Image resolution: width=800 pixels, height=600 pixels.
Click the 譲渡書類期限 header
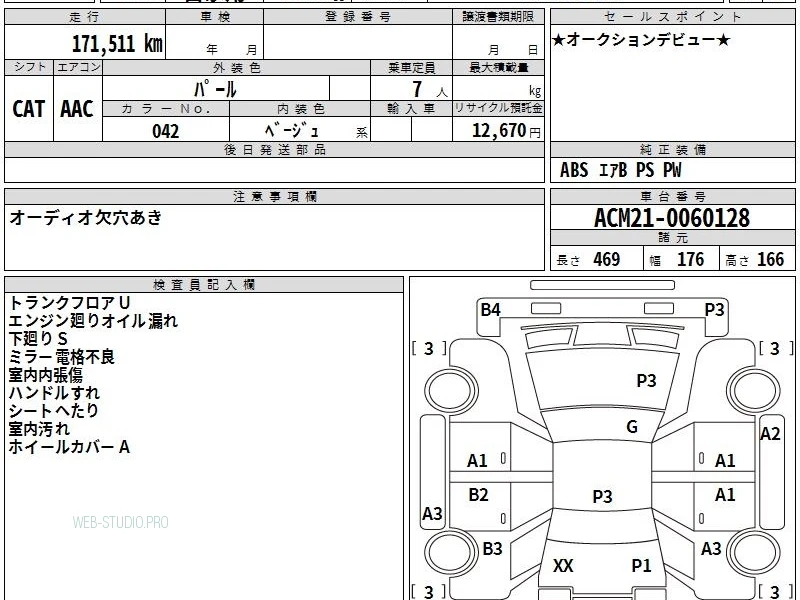pos(498,17)
